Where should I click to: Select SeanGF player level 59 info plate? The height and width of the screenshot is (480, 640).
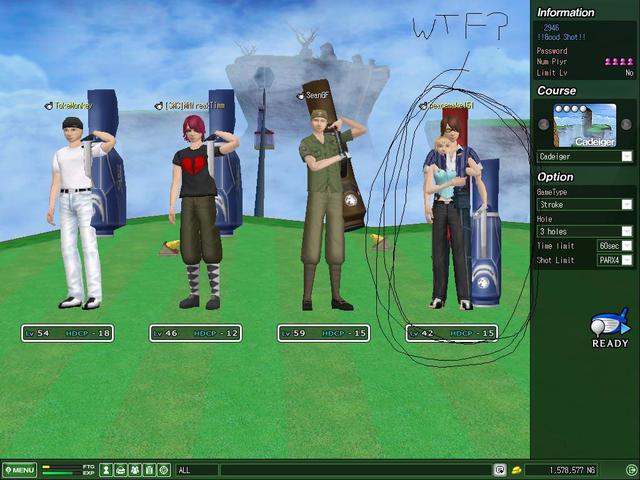[316, 333]
